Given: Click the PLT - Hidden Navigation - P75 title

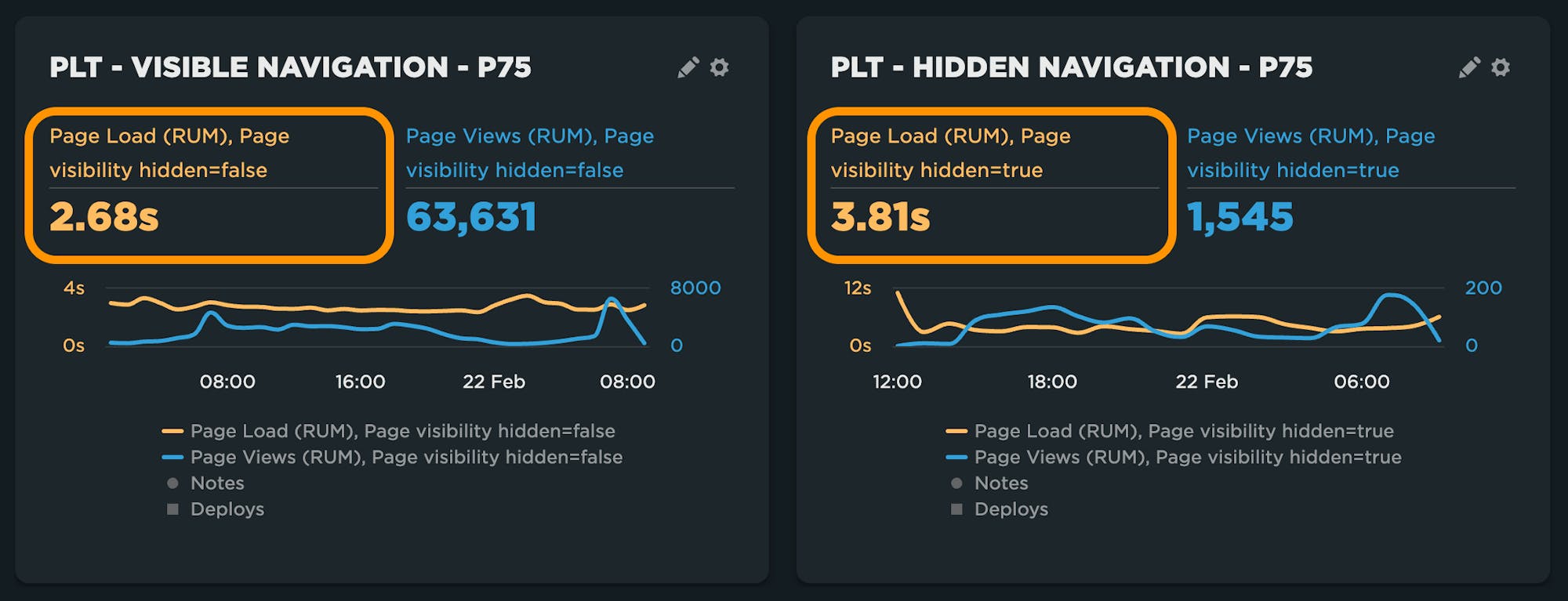Looking at the screenshot, I should 1071,67.
